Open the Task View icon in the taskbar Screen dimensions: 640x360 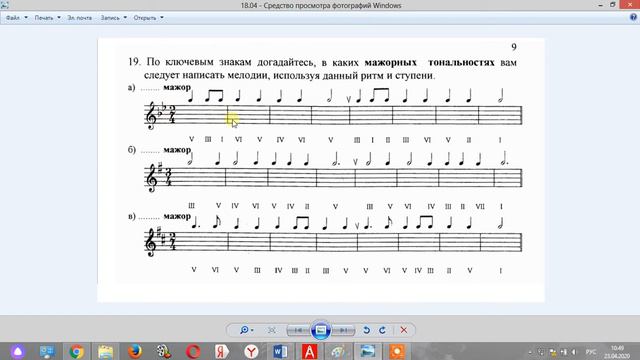[x=47, y=351]
